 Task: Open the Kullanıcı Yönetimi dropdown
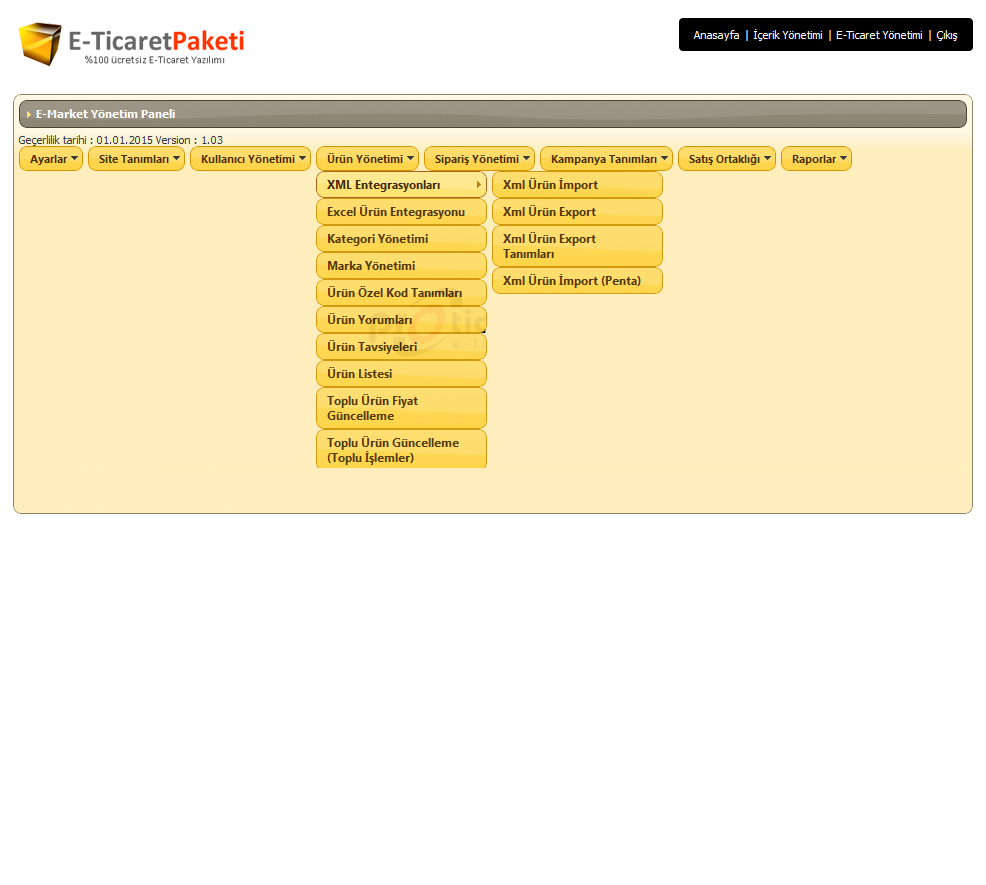(x=250, y=159)
